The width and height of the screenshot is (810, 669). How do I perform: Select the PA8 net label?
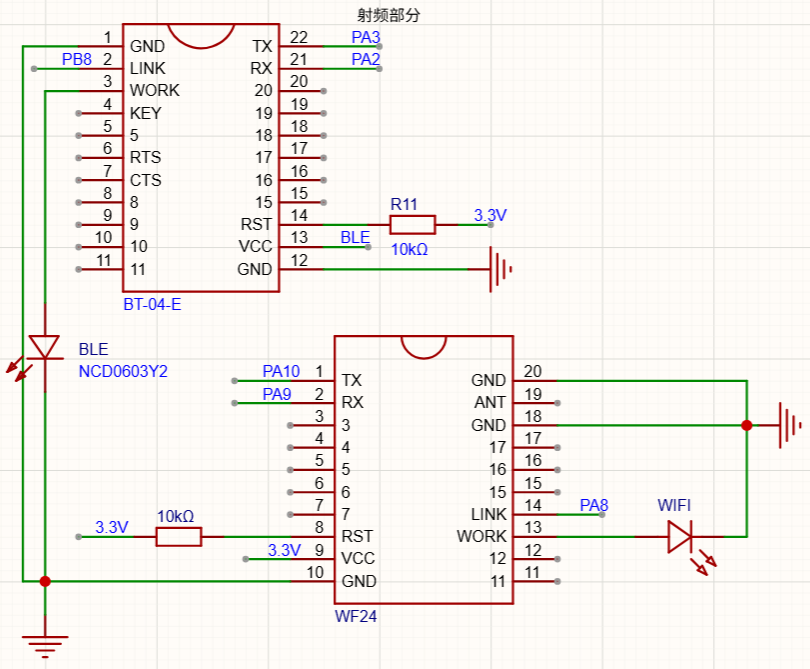tap(594, 505)
